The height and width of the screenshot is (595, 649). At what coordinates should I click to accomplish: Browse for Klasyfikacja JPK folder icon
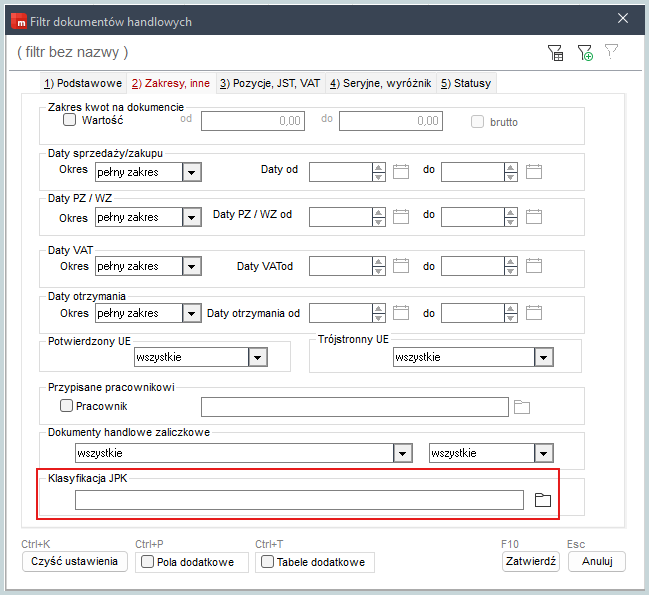coord(543,500)
